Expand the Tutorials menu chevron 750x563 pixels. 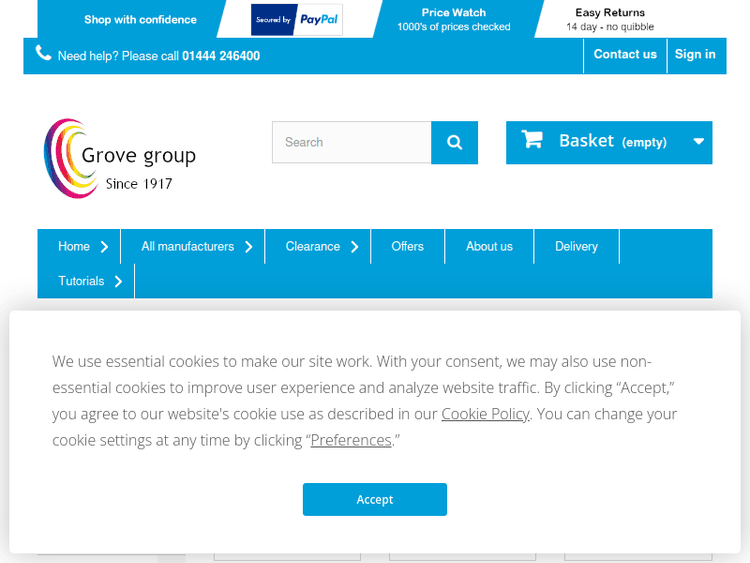pos(119,282)
